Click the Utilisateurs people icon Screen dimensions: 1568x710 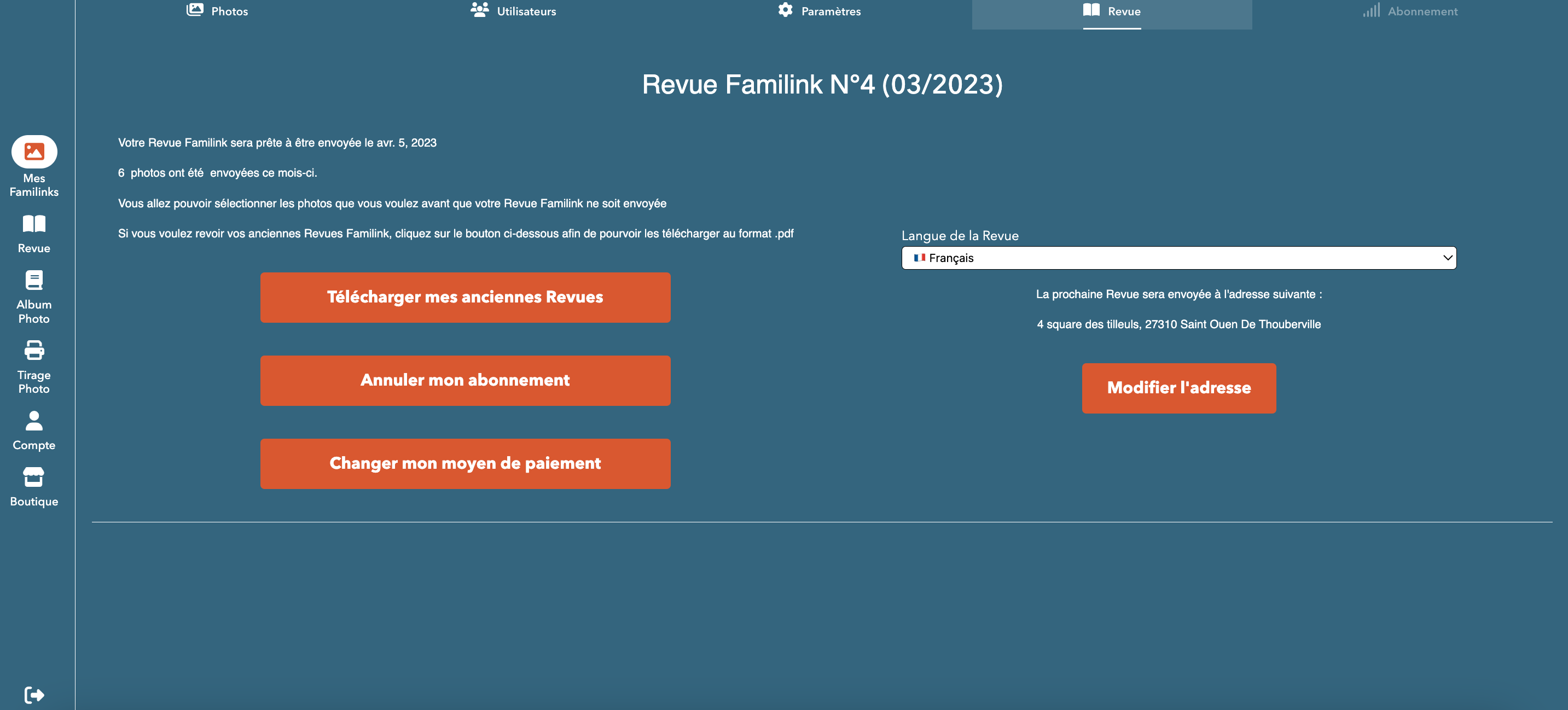[480, 10]
